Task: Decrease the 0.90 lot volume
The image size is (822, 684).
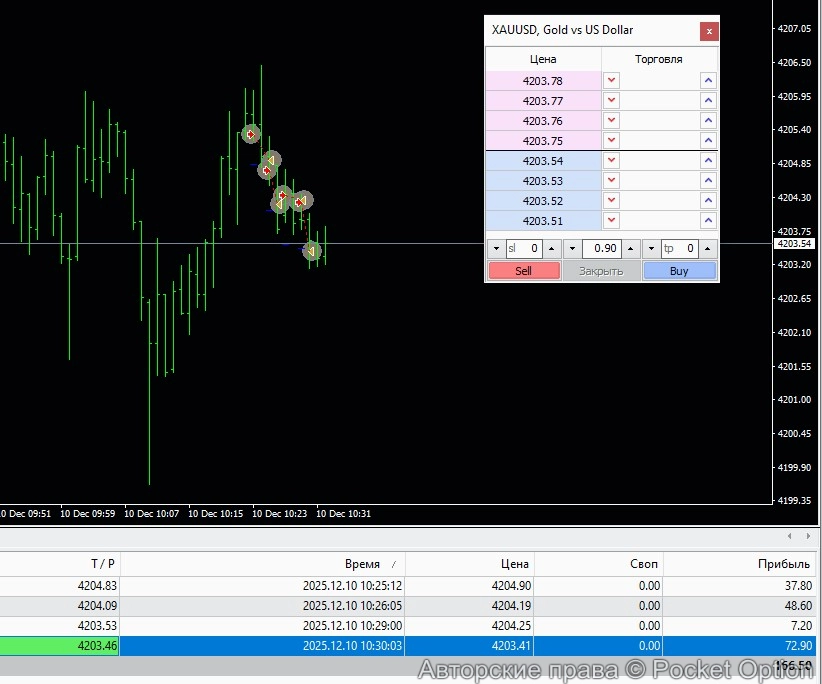Action: 572,249
